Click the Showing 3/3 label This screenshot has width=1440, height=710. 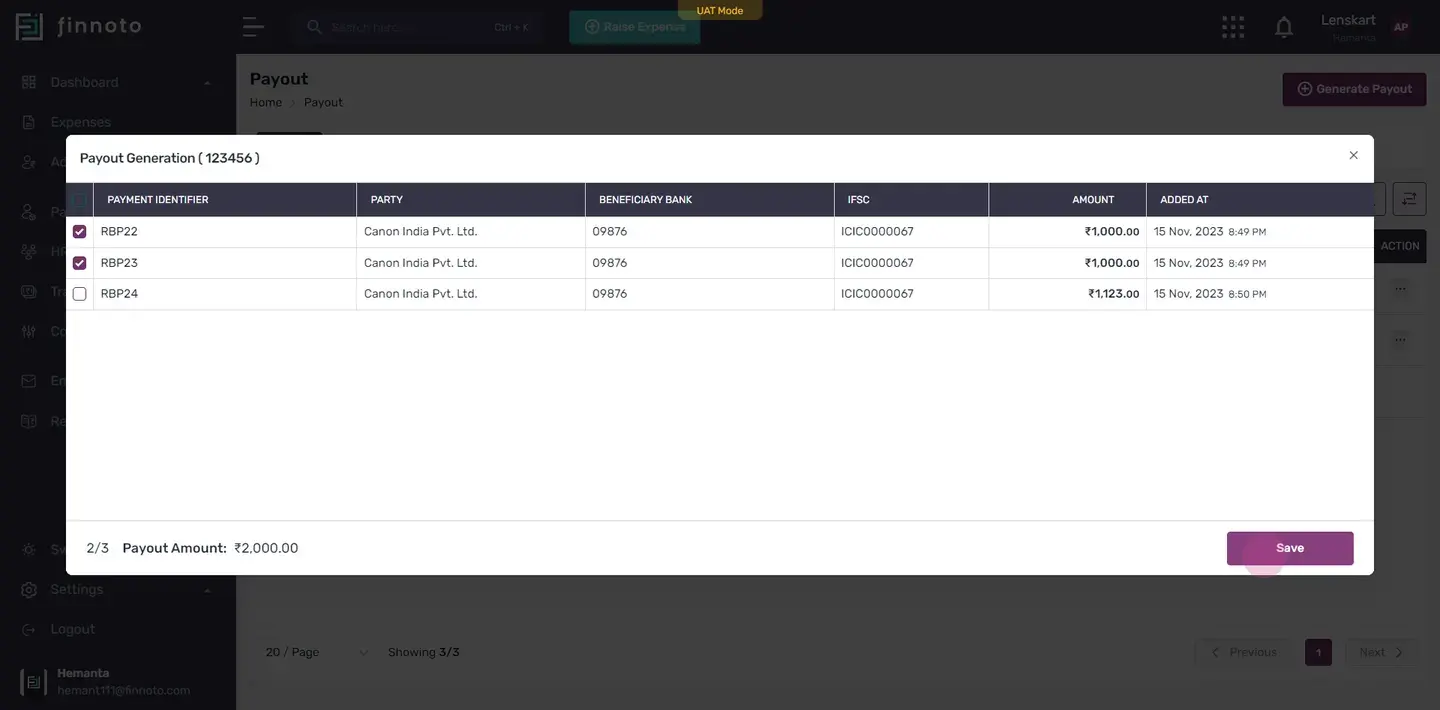tap(424, 652)
